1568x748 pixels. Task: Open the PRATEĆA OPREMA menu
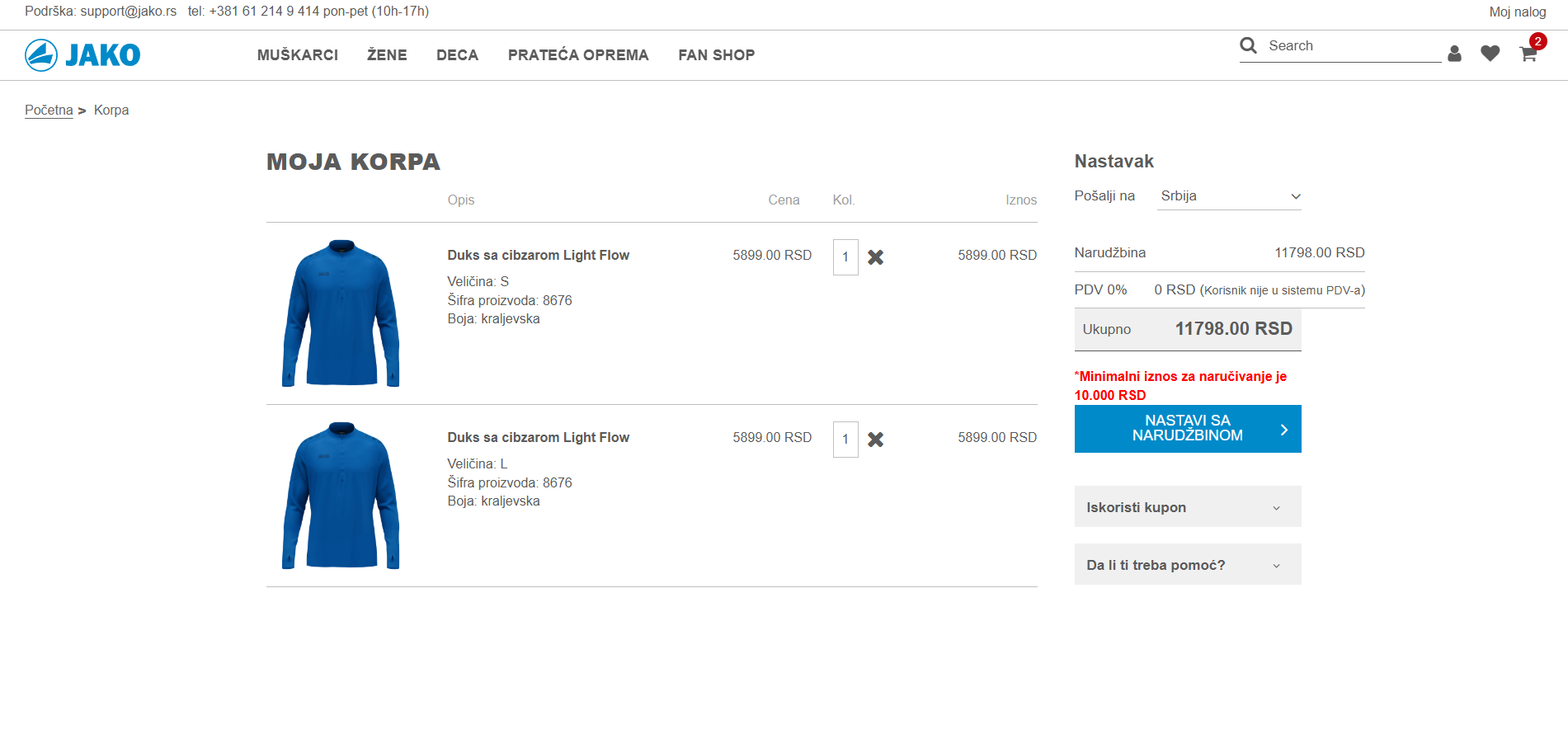[x=577, y=55]
